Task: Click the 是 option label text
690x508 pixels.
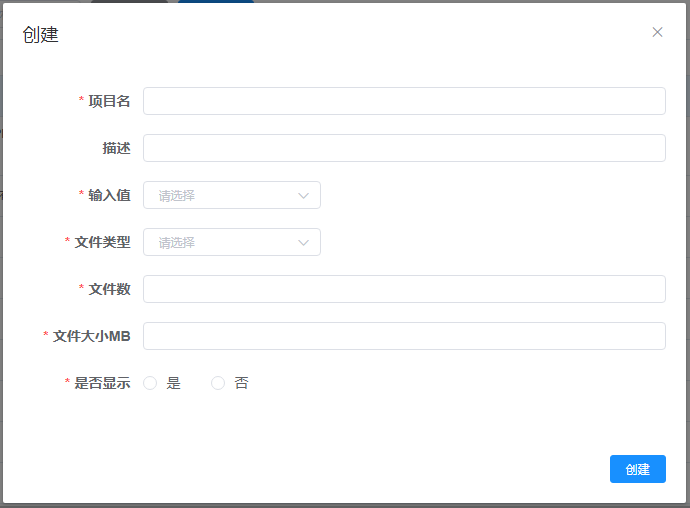Action: pos(174,383)
